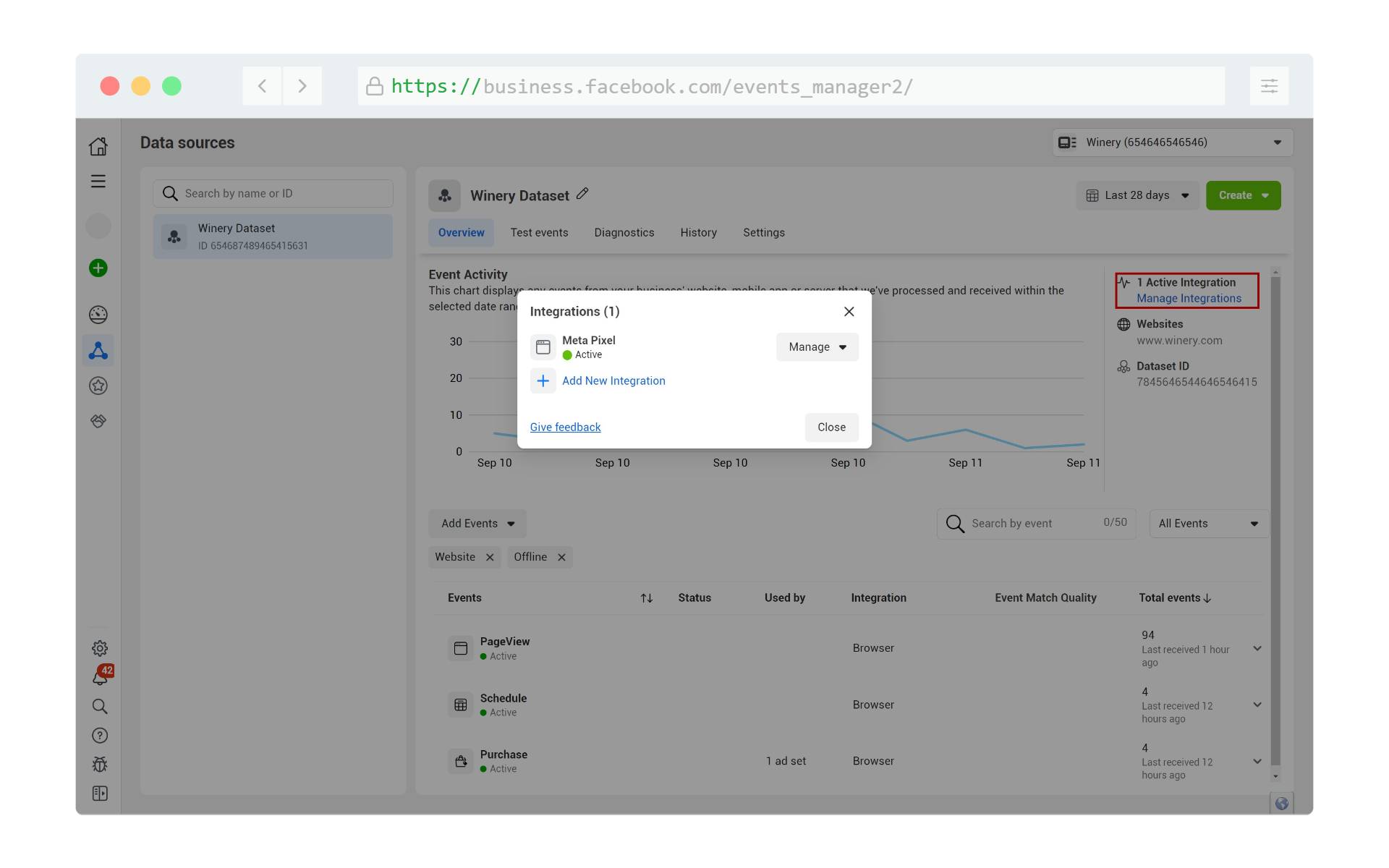Open the green Create dropdown button

[x=1244, y=195]
